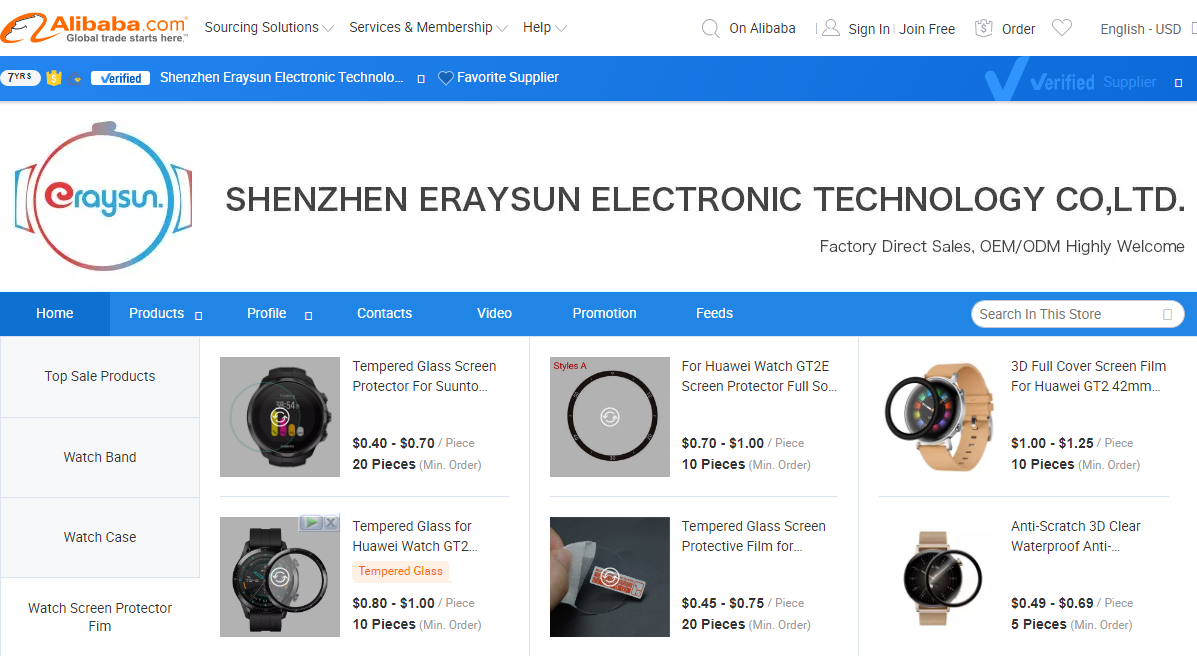Screen dimensions: 1197x656
Task: Open the Promotion tab
Action: pos(604,314)
